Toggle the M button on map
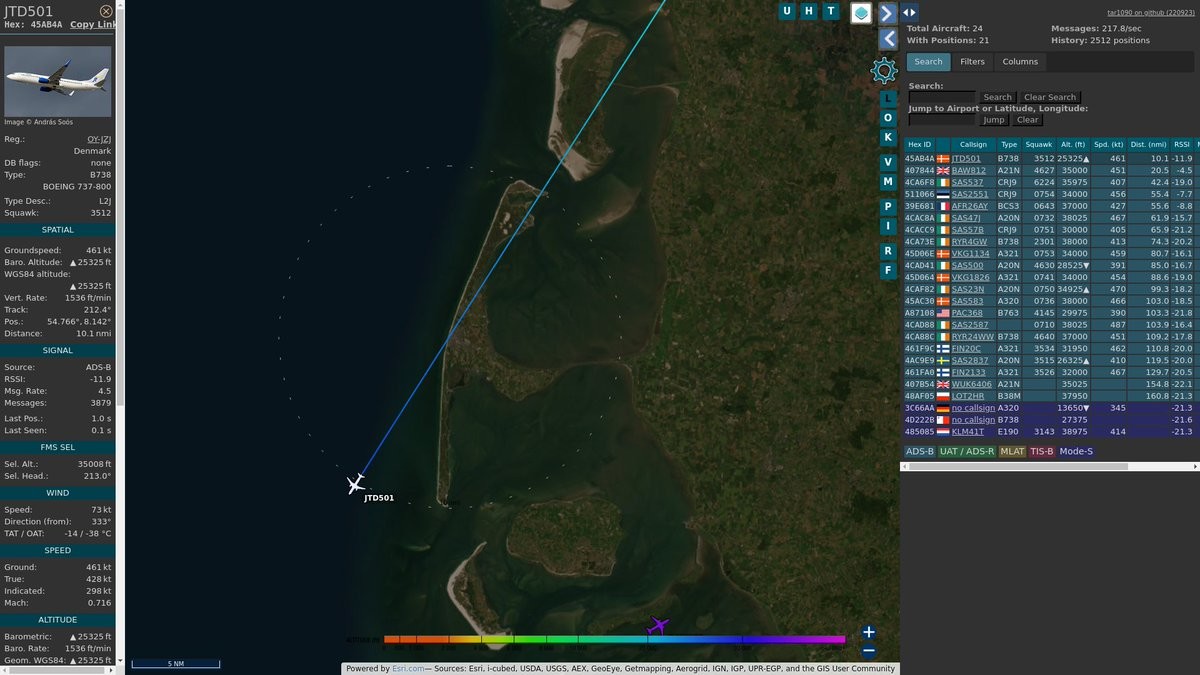Screen dimensions: 1200x675 pos(888,182)
